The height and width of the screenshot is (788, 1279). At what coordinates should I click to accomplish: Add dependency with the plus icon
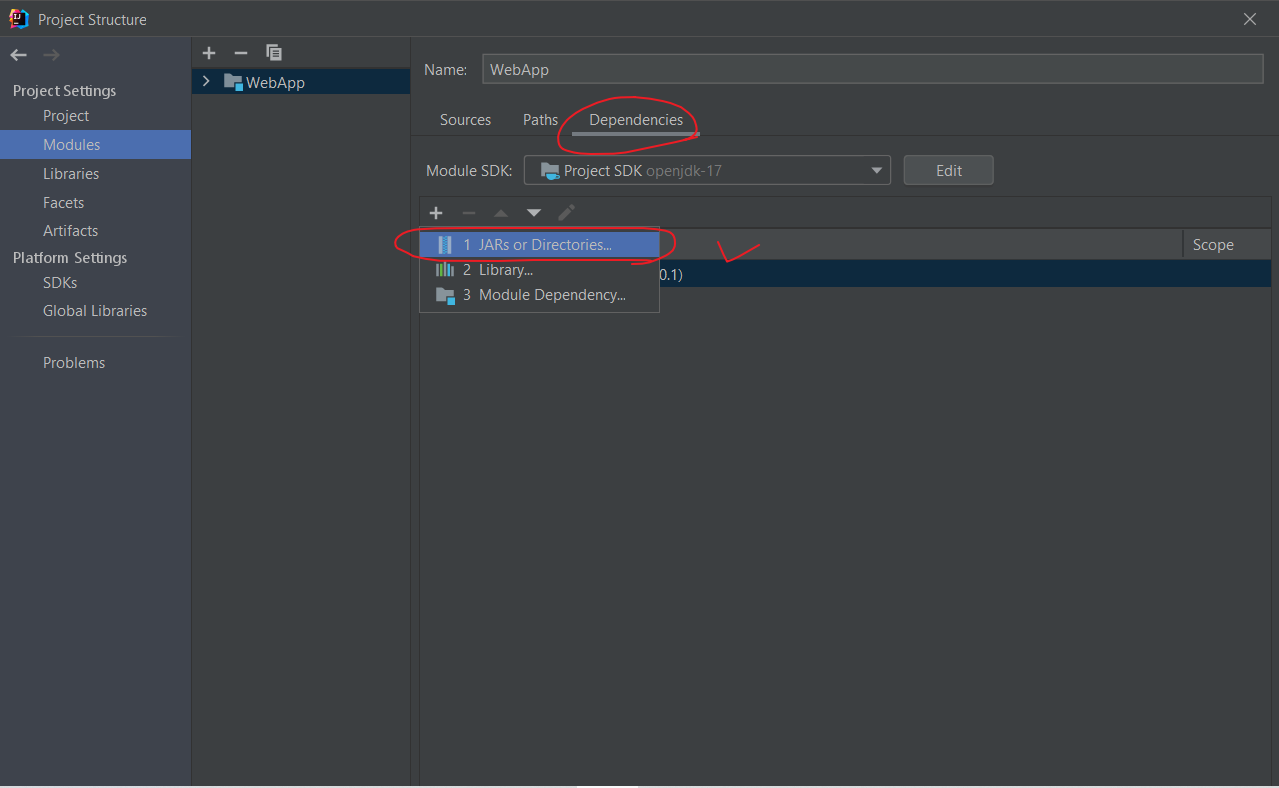436,213
